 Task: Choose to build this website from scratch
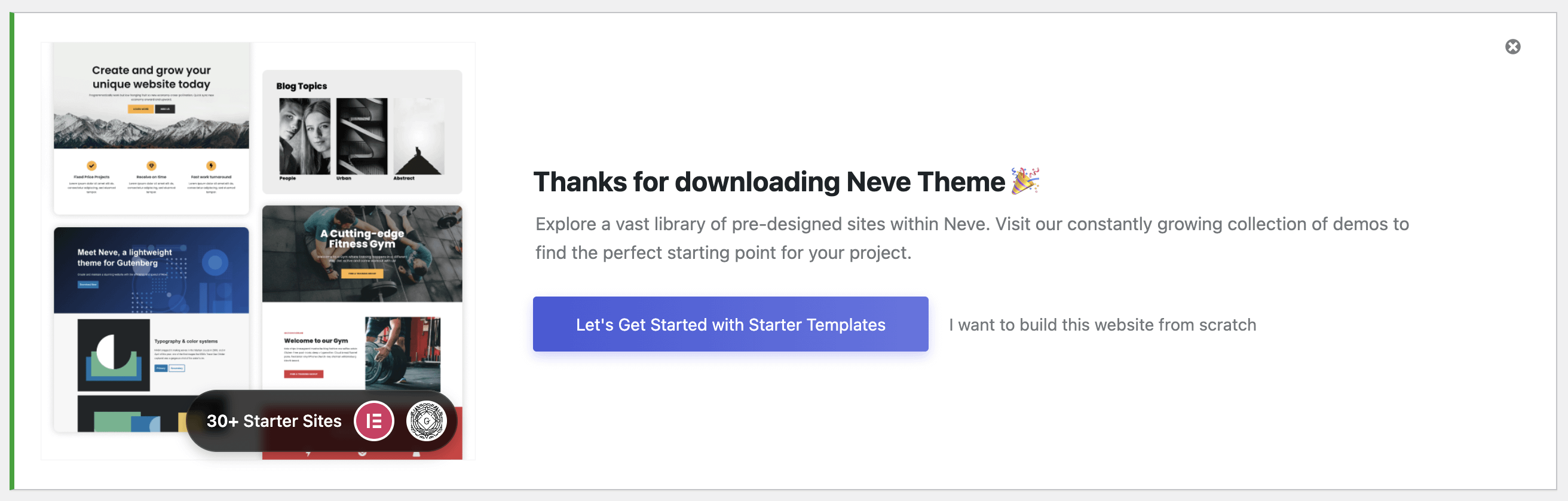1102,325
